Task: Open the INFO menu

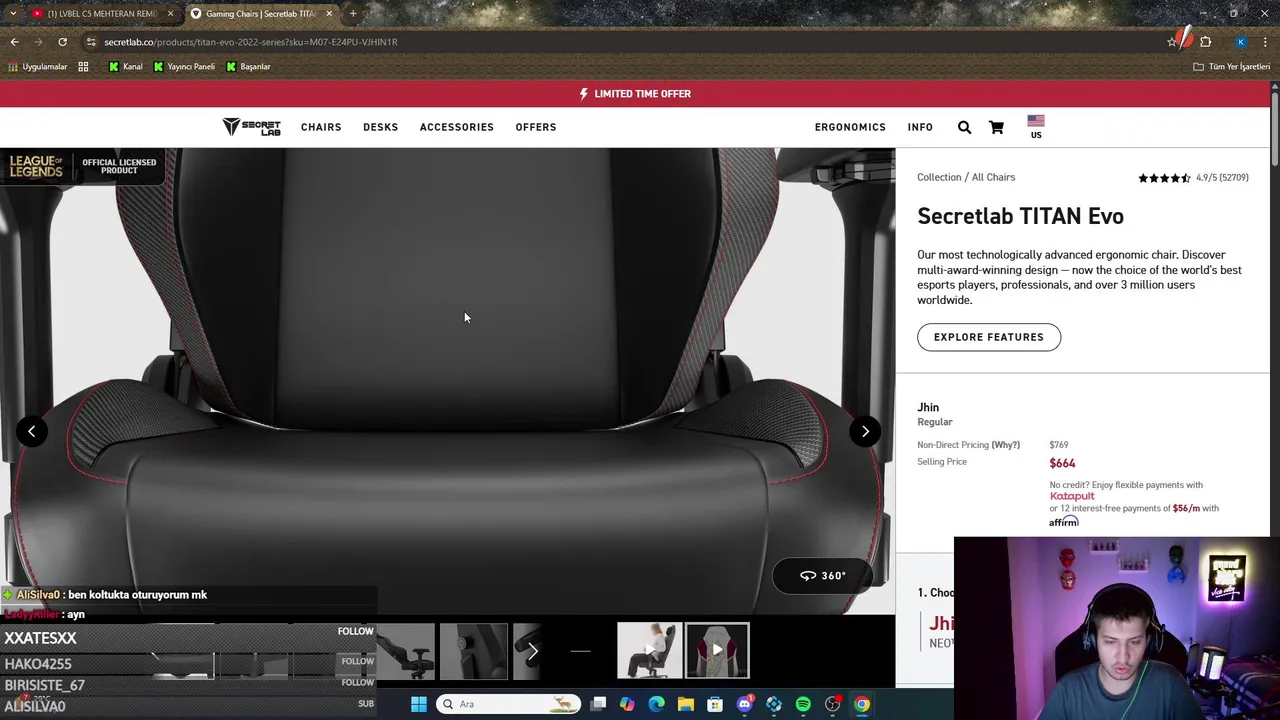Action: [920, 127]
